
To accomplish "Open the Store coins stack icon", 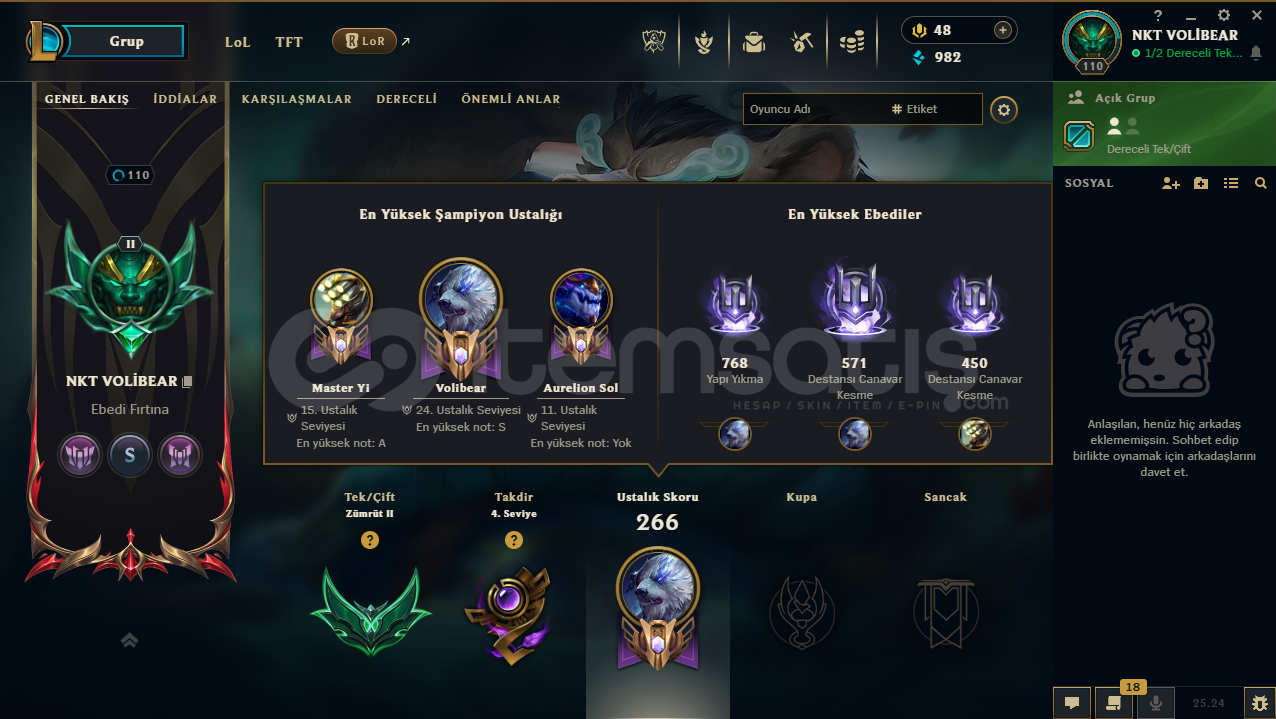I will coord(852,42).
